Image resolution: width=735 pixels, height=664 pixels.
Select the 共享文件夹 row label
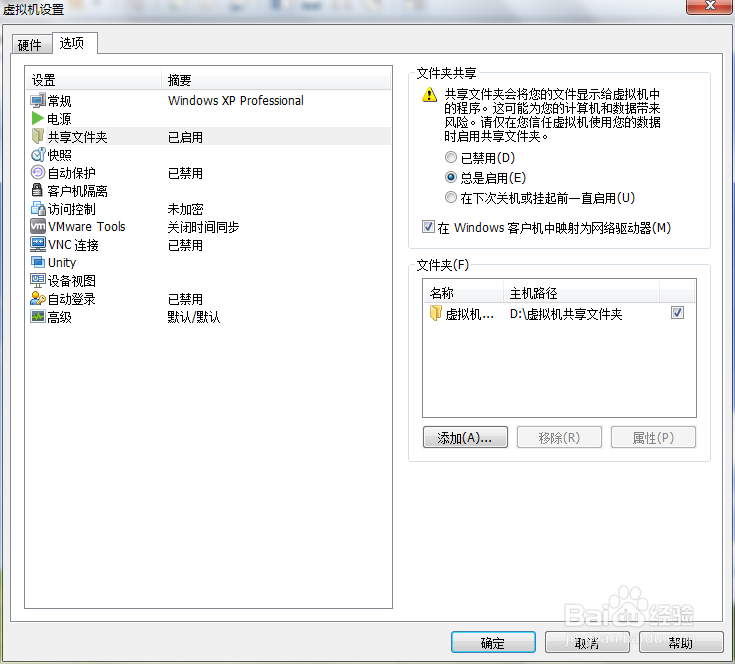77,137
